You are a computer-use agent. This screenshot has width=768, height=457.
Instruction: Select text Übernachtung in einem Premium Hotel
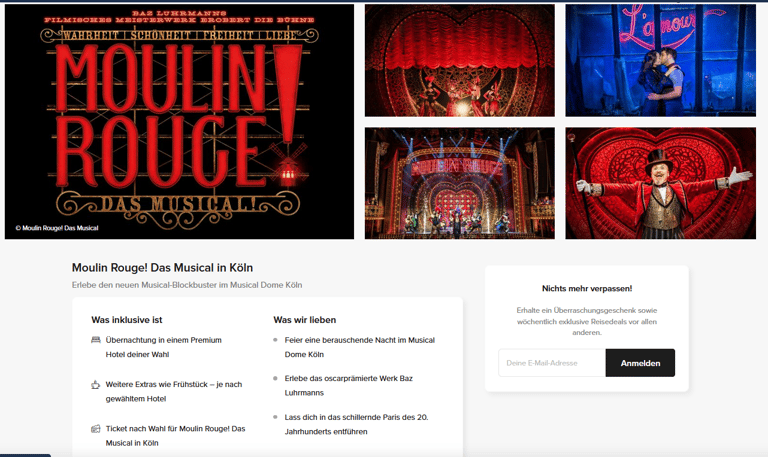(164, 347)
